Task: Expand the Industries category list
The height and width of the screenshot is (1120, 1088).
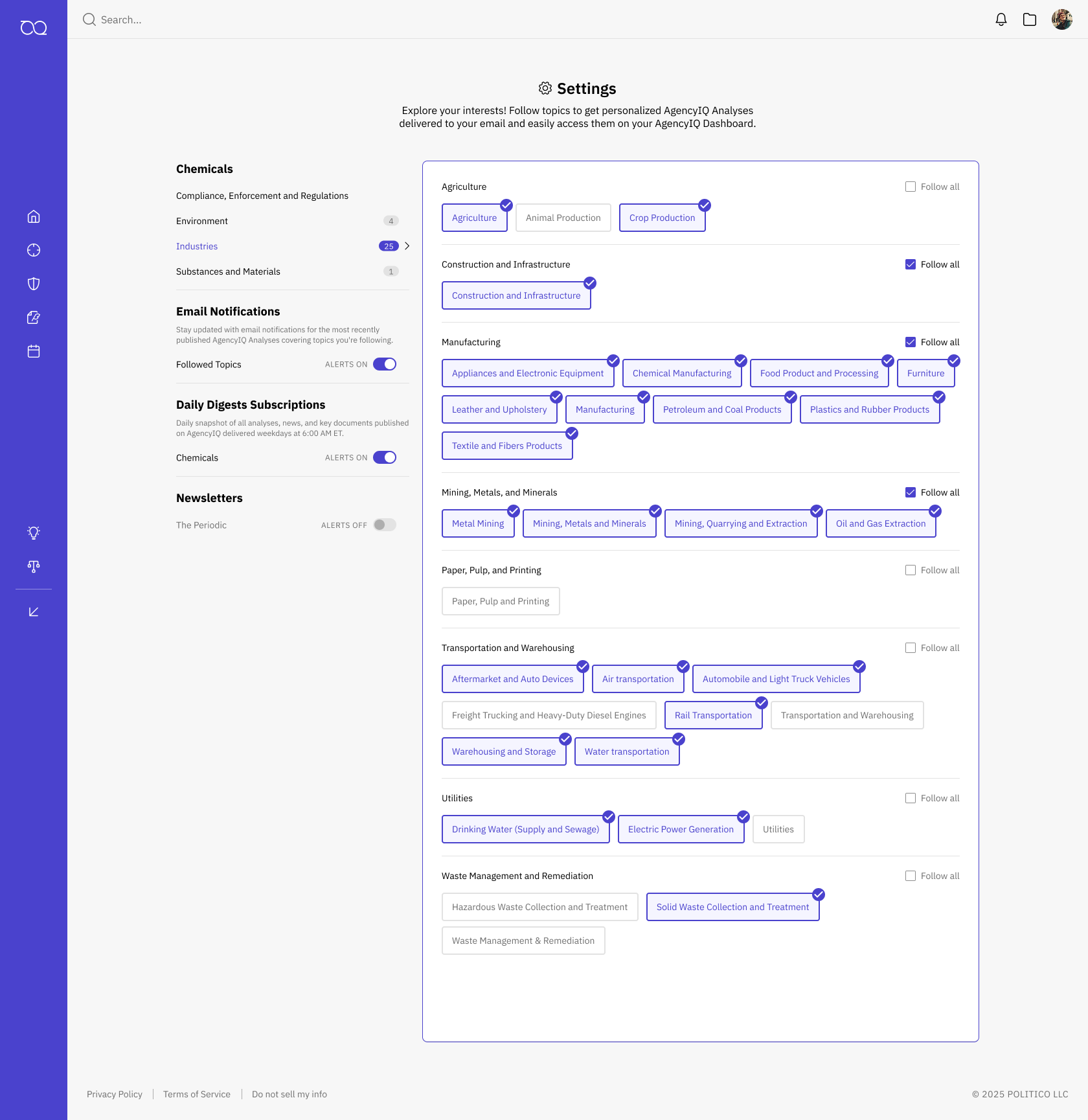Action: click(x=407, y=246)
